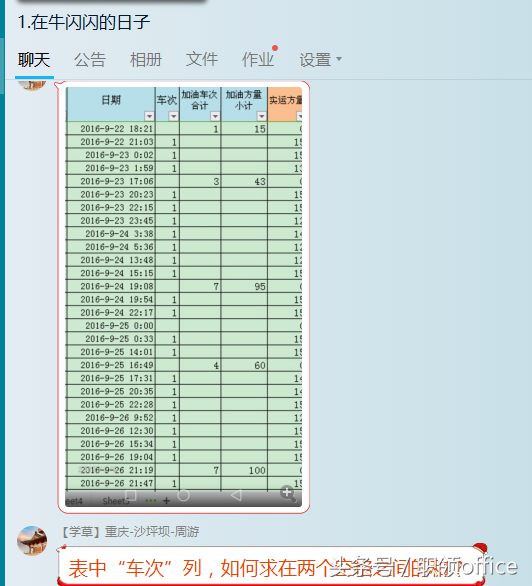Click the 加油方量小计 value 95
Screen dimensions: 532x586
coord(244,286)
